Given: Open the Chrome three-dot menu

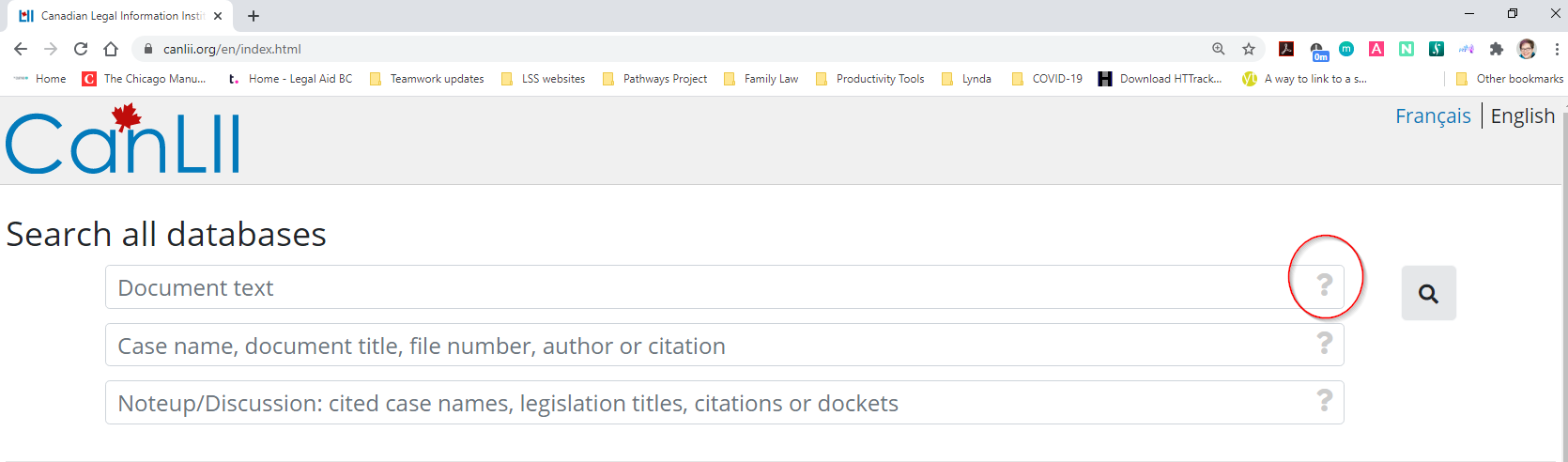Looking at the screenshot, I should (1556, 49).
